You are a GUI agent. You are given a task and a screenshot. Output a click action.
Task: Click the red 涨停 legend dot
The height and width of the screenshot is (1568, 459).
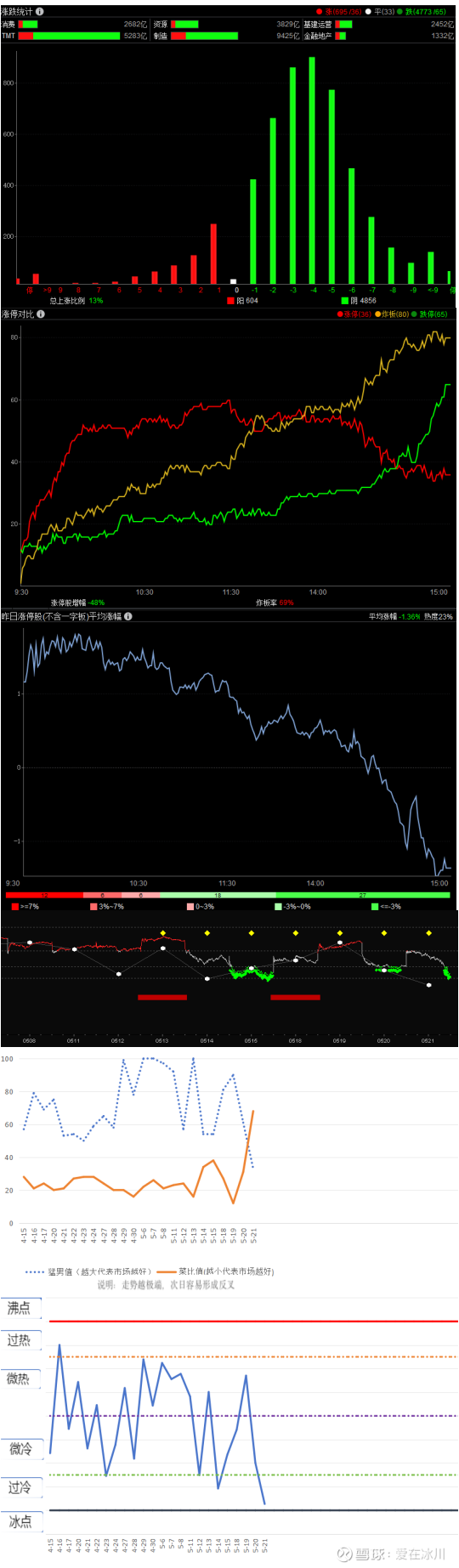click(340, 314)
